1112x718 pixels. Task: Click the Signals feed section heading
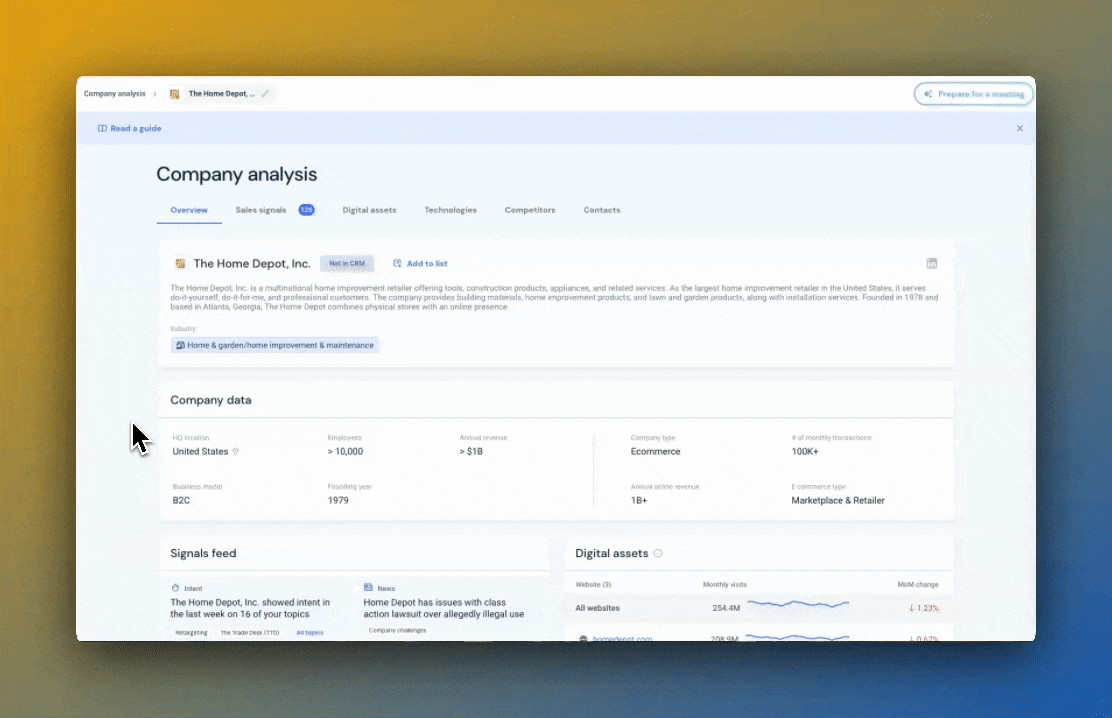(203, 553)
